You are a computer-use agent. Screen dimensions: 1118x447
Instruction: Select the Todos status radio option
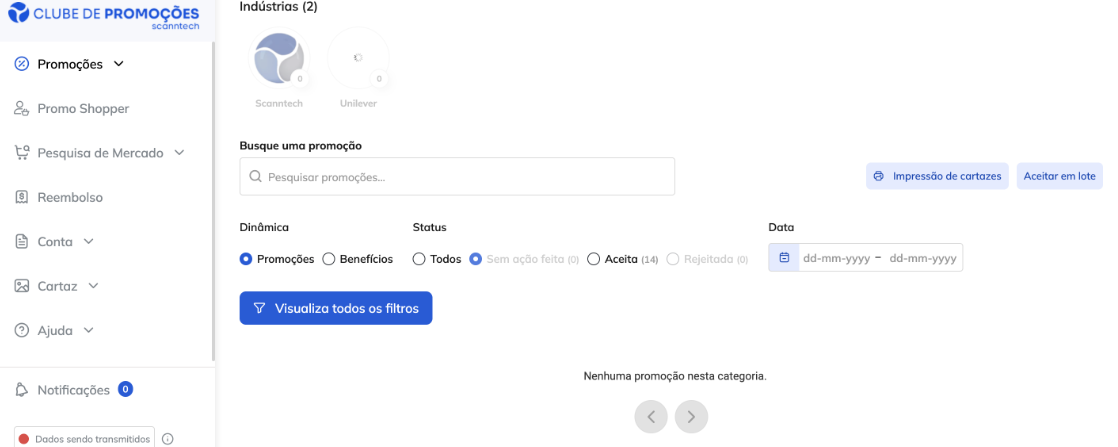(x=419, y=259)
